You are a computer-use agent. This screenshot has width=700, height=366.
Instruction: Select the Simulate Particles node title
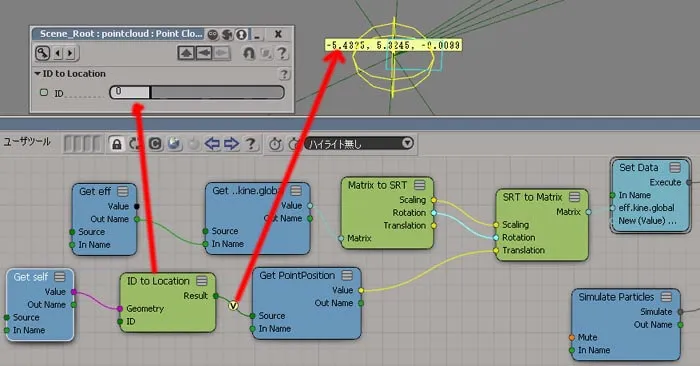click(x=616, y=297)
